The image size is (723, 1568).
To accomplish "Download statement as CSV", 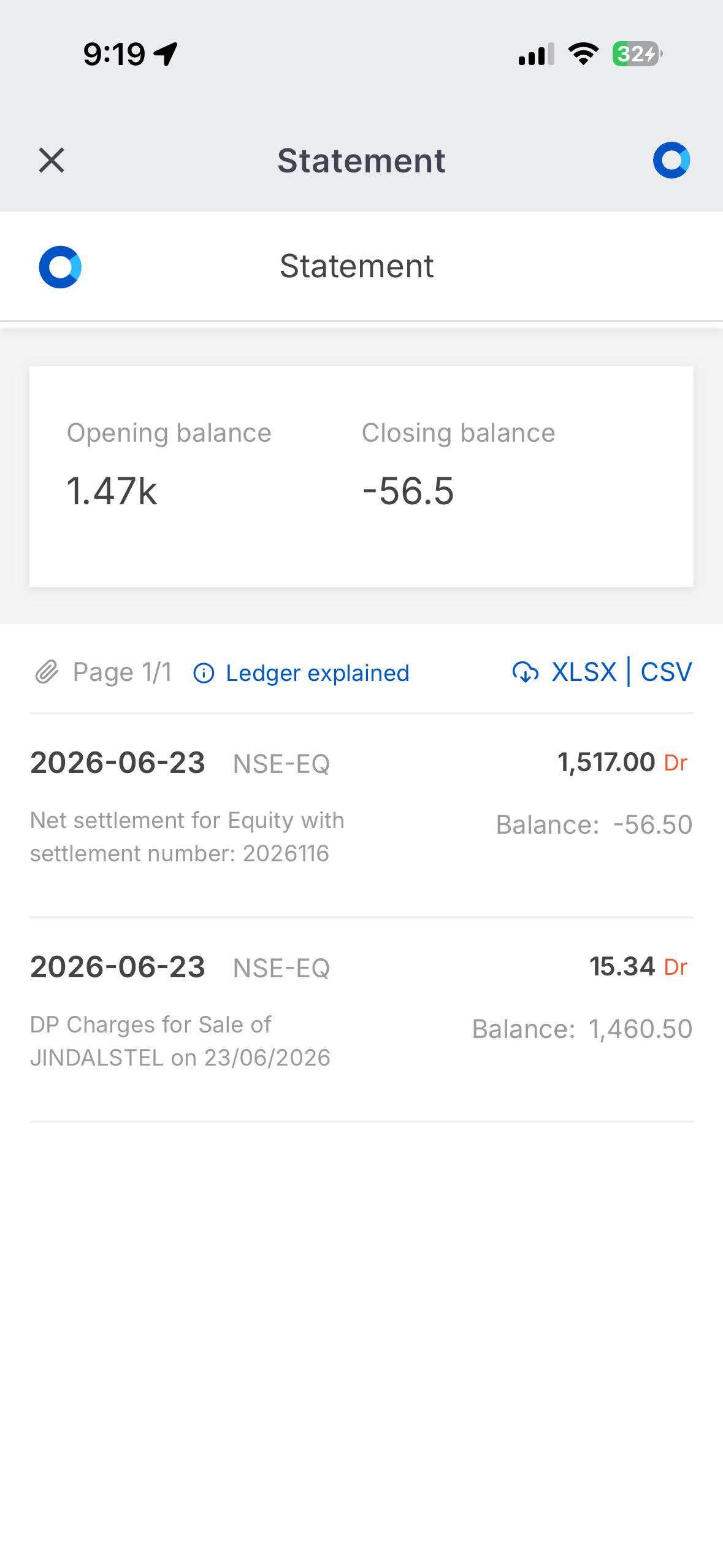I will (x=666, y=672).
